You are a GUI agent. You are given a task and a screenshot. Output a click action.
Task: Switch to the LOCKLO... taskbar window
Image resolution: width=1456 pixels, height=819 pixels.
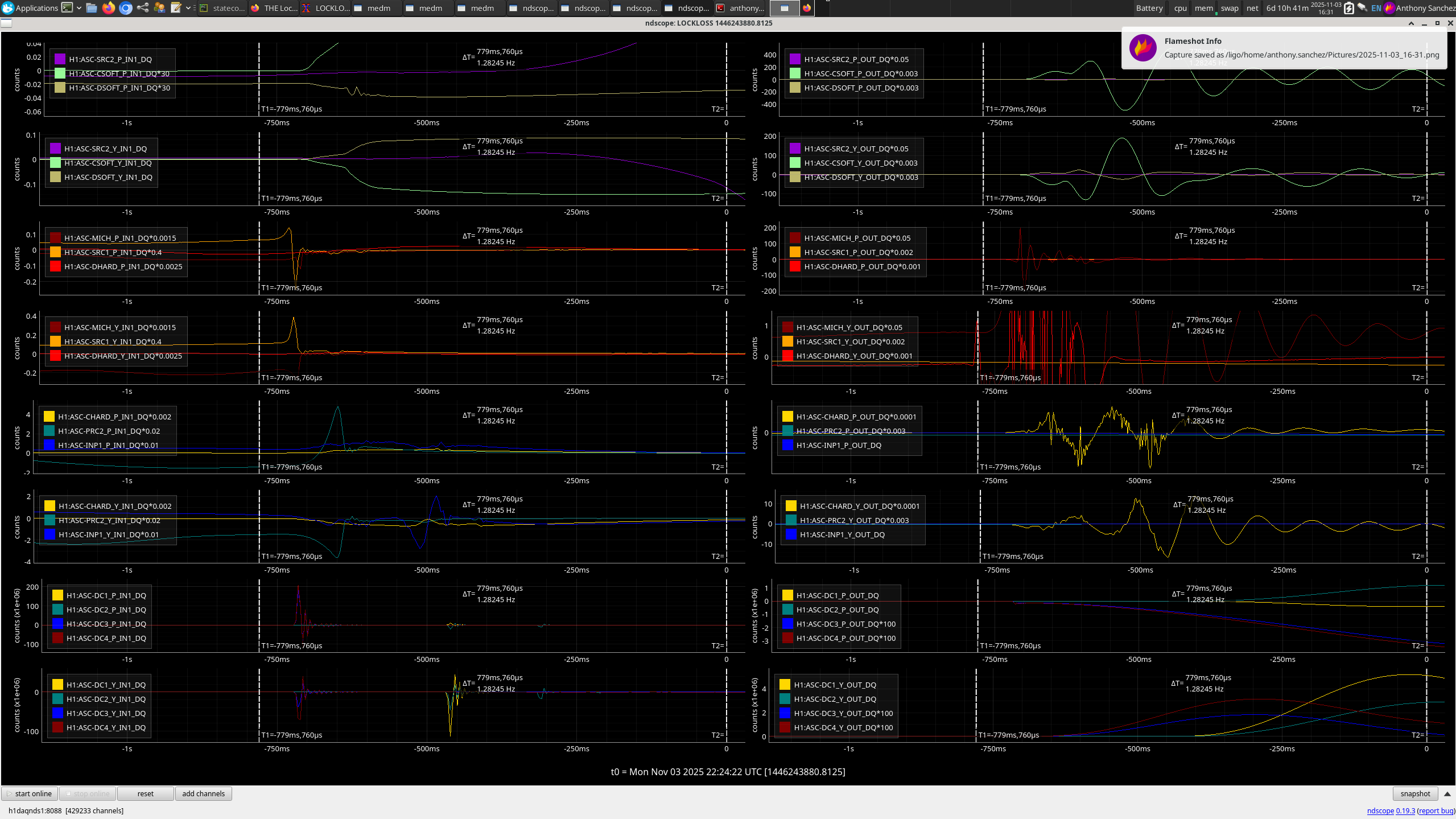(x=326, y=8)
